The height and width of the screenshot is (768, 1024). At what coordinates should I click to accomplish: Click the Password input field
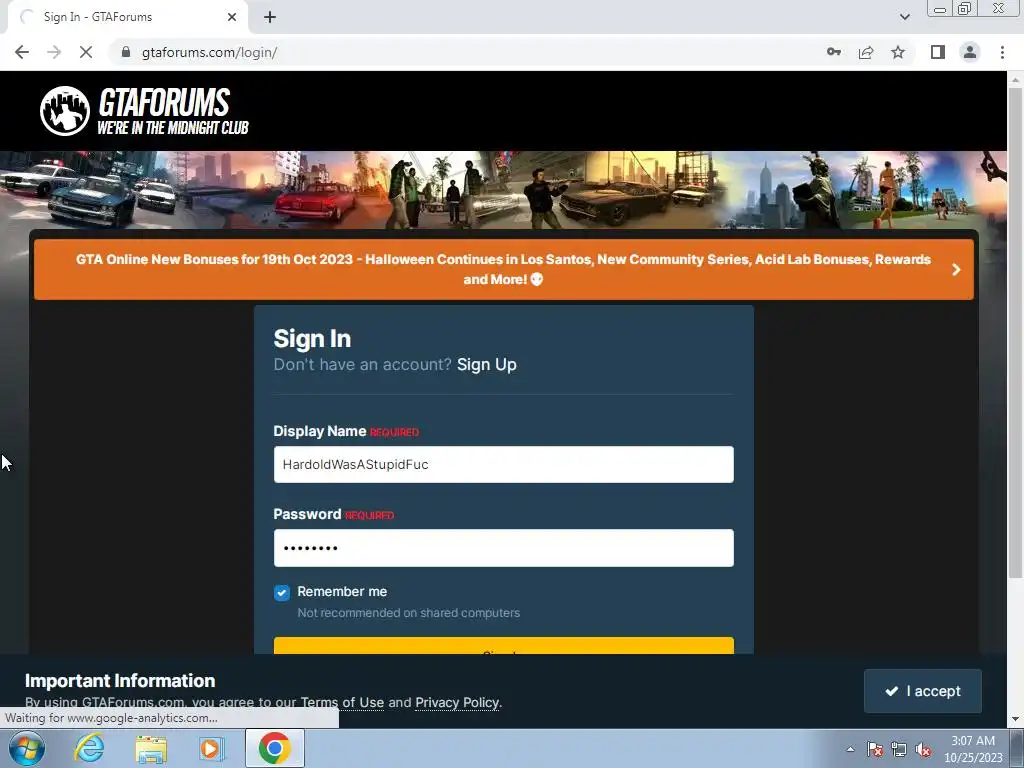tap(504, 547)
